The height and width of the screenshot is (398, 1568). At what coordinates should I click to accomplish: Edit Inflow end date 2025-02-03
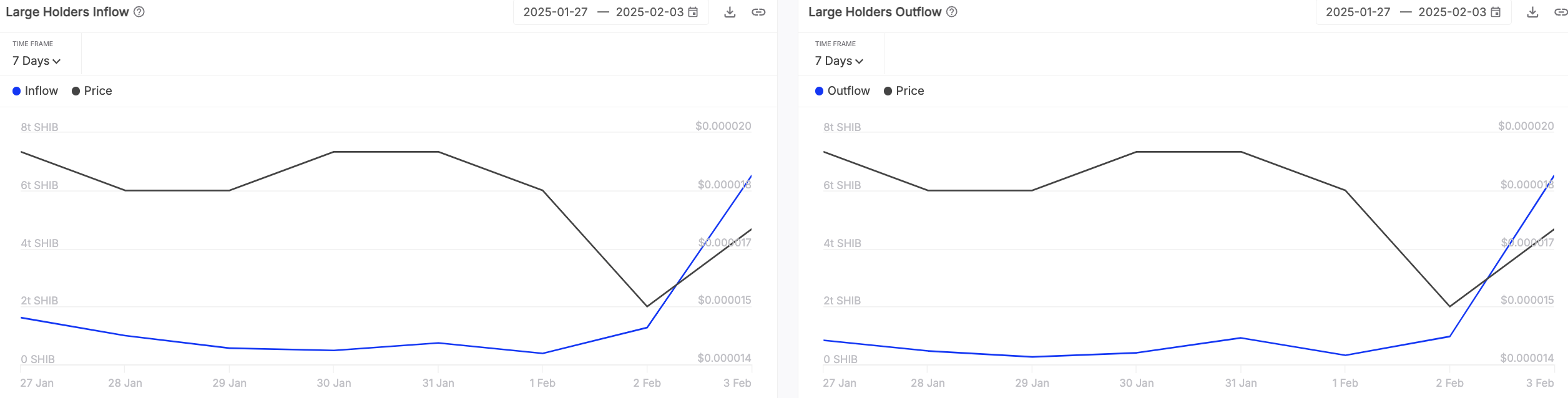point(649,12)
